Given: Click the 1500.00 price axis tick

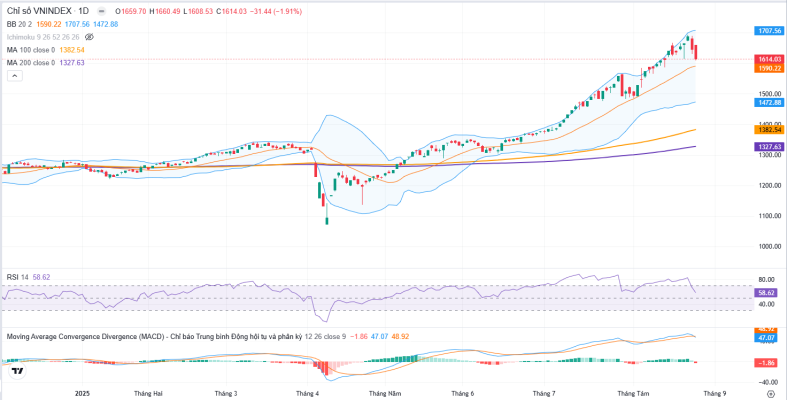Looking at the screenshot, I should pyautogui.click(x=770, y=94).
